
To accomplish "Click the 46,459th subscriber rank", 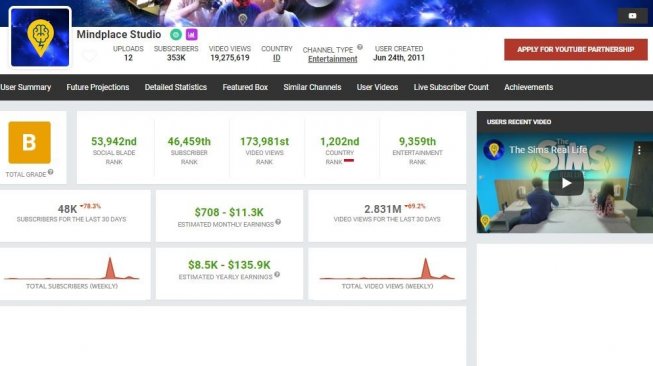I will point(189,142).
